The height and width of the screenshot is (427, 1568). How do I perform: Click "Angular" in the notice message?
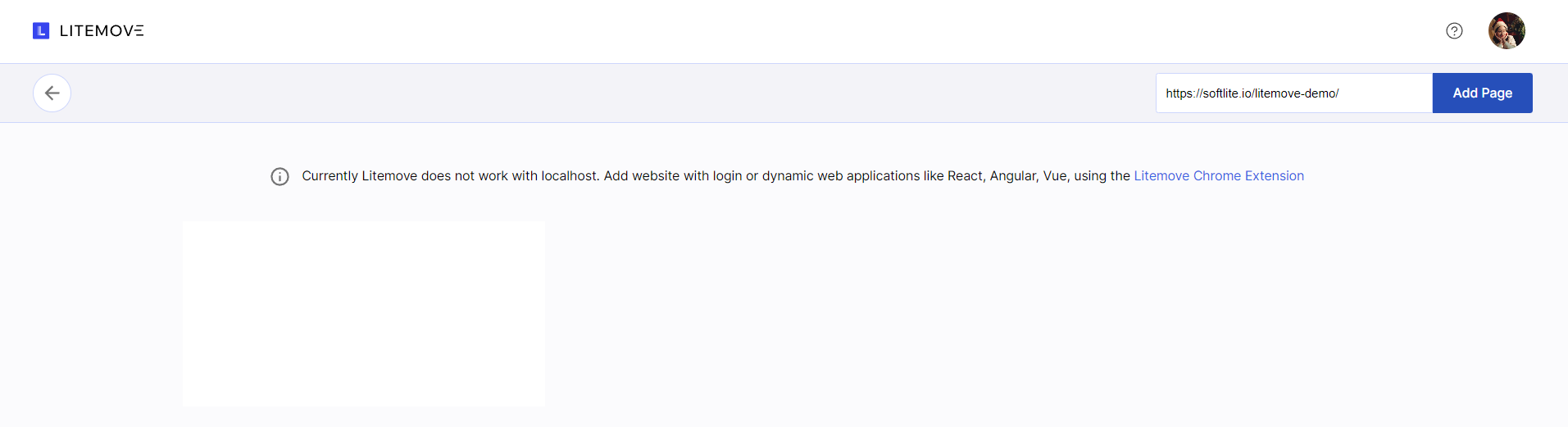pyautogui.click(x=1011, y=176)
